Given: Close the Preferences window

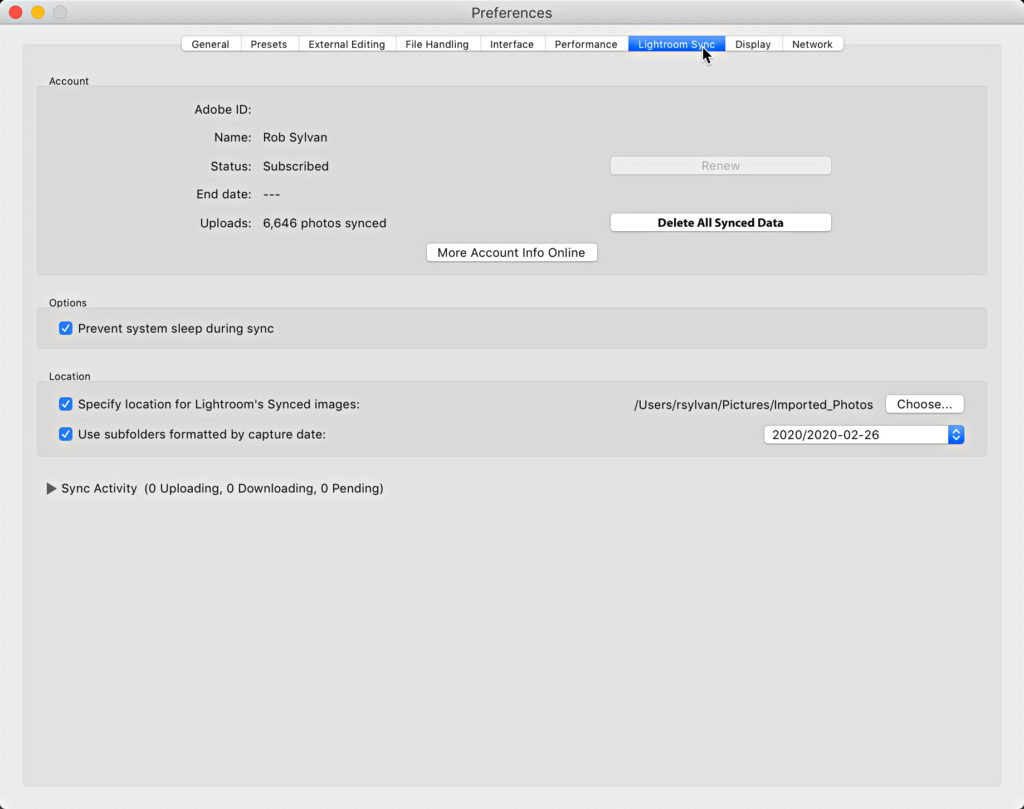Looking at the screenshot, I should click(x=16, y=12).
